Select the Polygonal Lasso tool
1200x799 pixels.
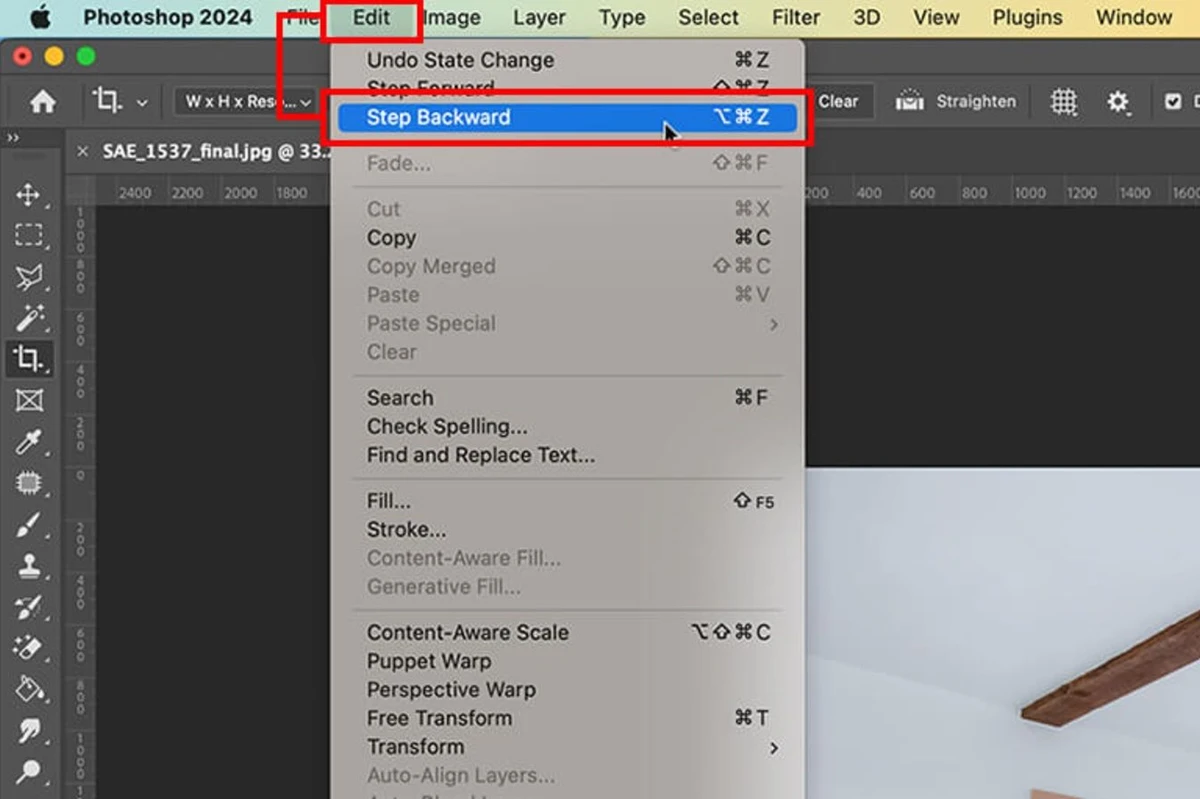point(29,277)
